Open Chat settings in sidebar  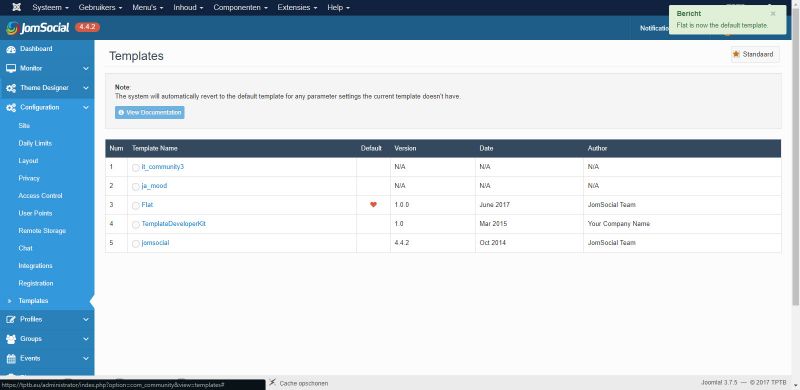tap(26, 248)
